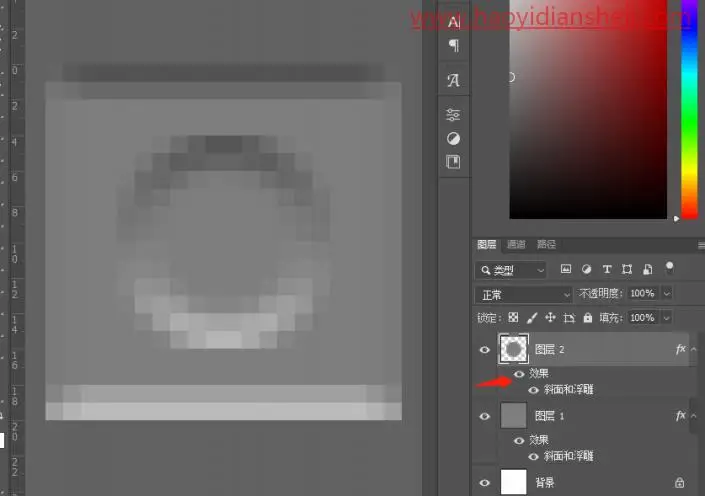This screenshot has height=496, width=705.
Task: Toggle 背景 layer visibility eye
Action: coord(485,483)
